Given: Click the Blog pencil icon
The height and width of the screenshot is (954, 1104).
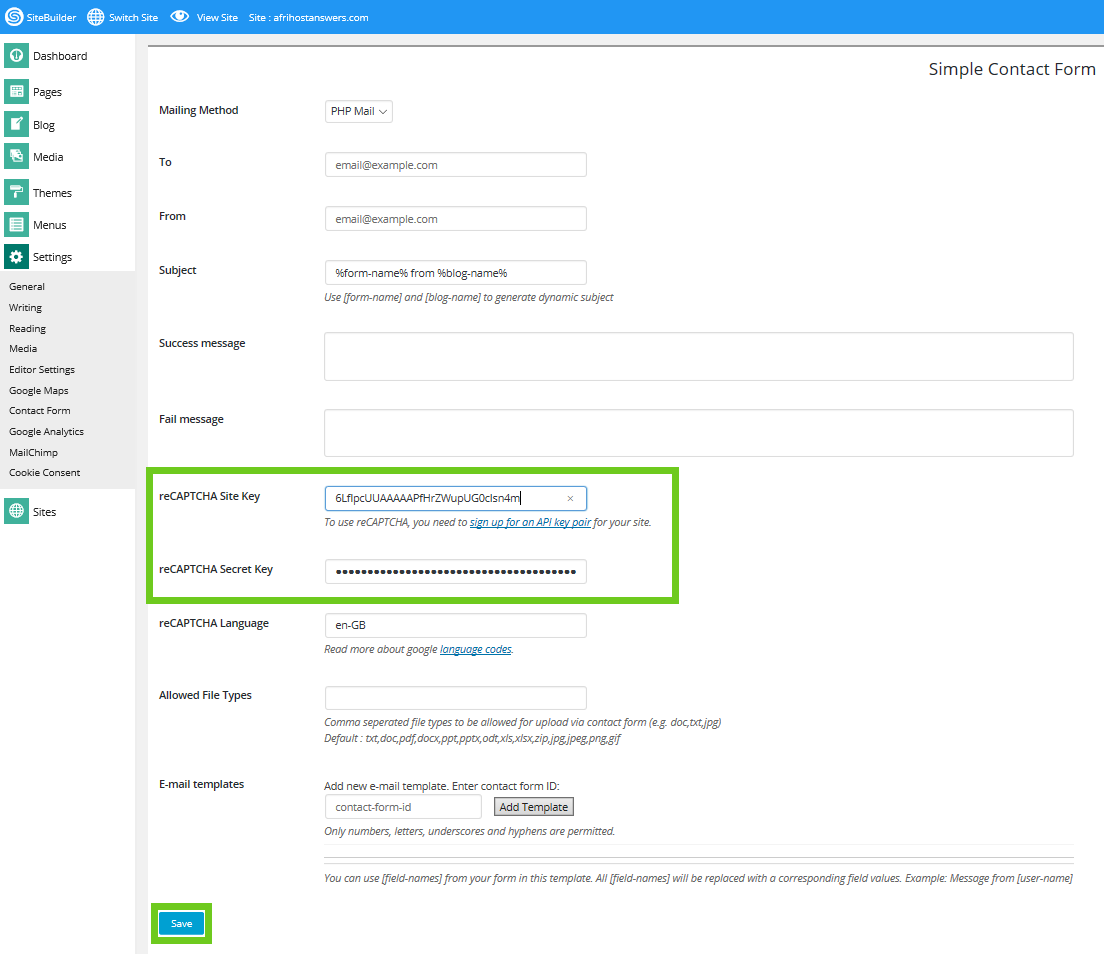Looking at the screenshot, I should [16, 124].
